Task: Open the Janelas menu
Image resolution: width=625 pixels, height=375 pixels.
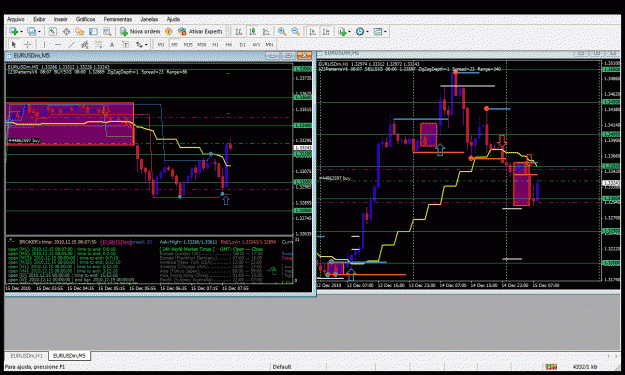Action: [x=149, y=19]
